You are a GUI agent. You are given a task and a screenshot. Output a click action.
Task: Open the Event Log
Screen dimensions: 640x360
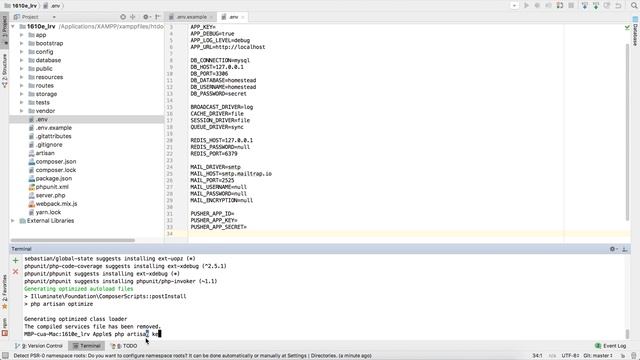click(611, 346)
